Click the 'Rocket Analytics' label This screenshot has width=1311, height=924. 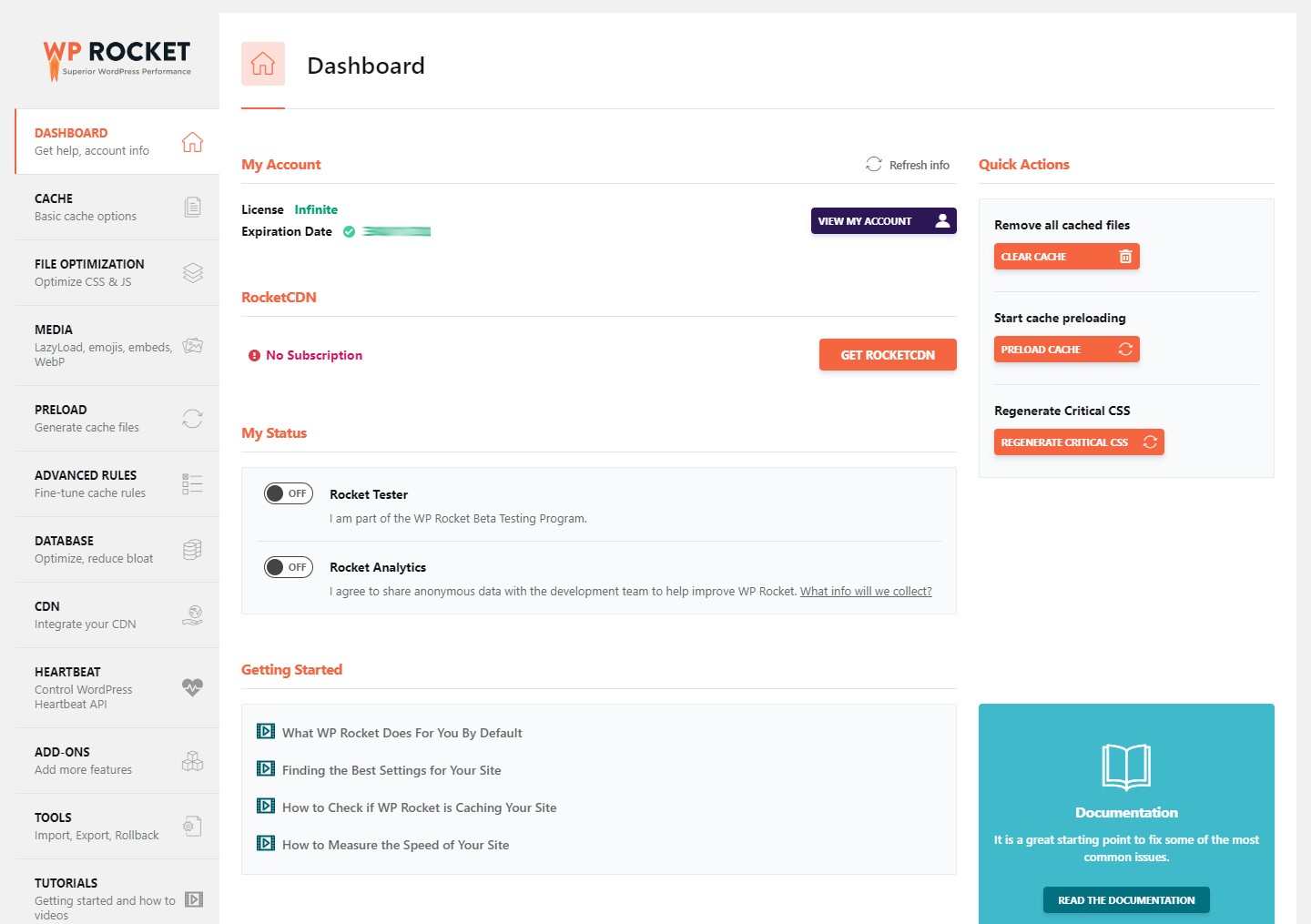(x=378, y=567)
